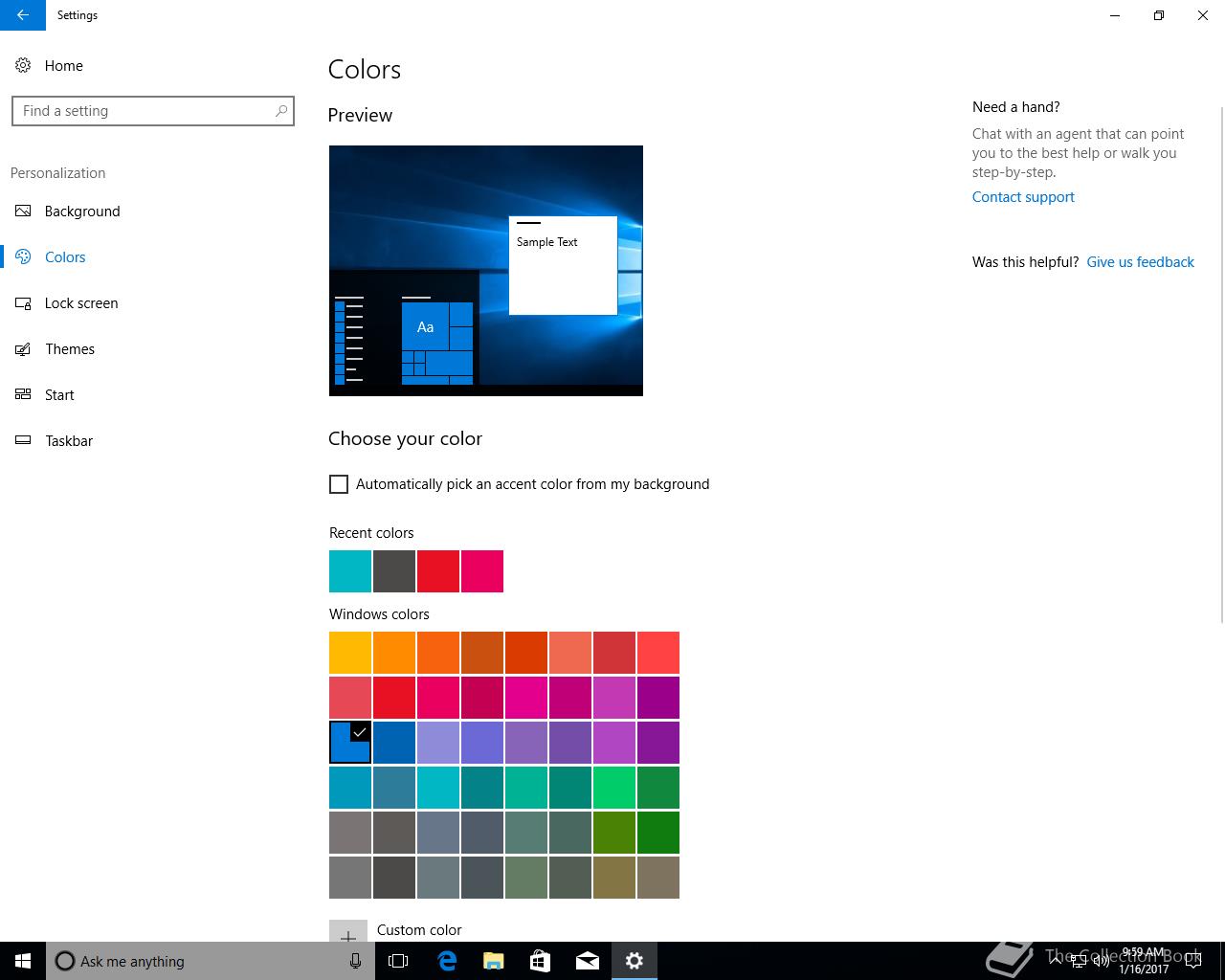This screenshot has width=1225, height=980.
Task: Select the yellow gold Windows color
Action: [x=350, y=653]
